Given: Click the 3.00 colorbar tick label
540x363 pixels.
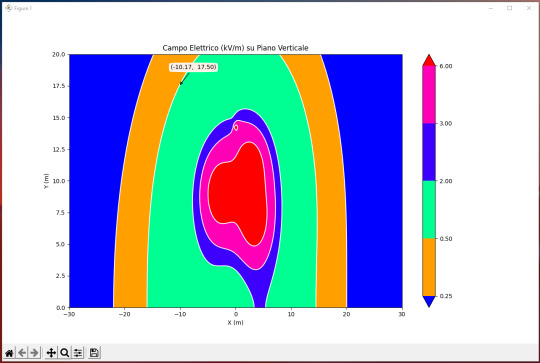Looking at the screenshot, I should (x=446, y=123).
